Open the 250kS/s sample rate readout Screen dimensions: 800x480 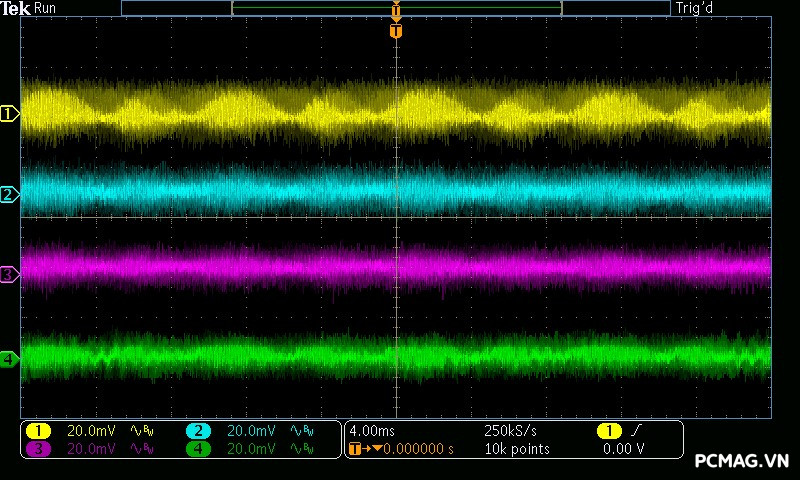pyautogui.click(x=511, y=431)
